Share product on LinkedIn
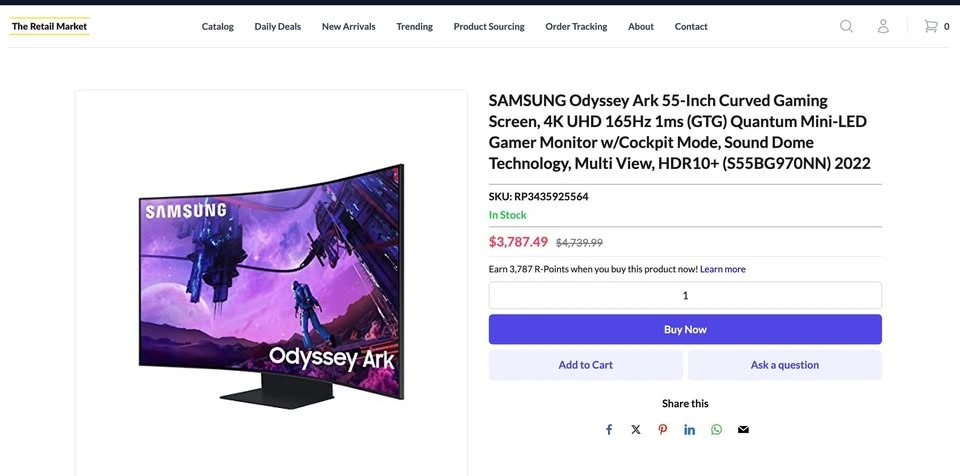960x476 pixels. point(690,430)
